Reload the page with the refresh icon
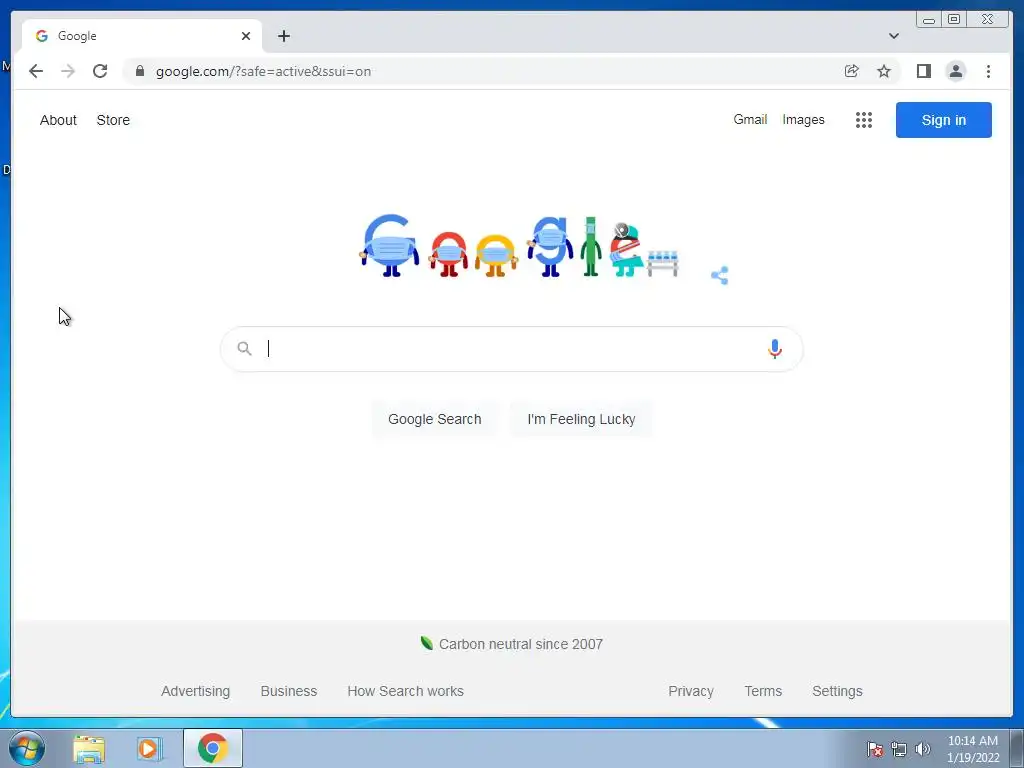1024x768 pixels. pos(100,71)
